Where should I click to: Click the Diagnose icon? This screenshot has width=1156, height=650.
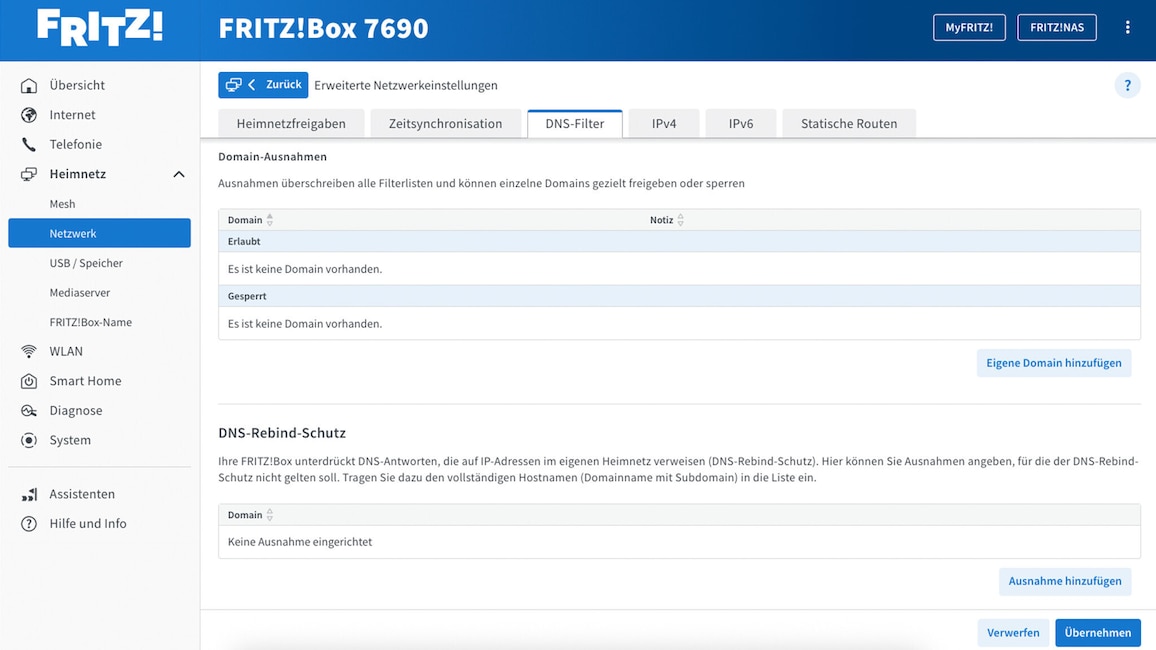point(29,410)
